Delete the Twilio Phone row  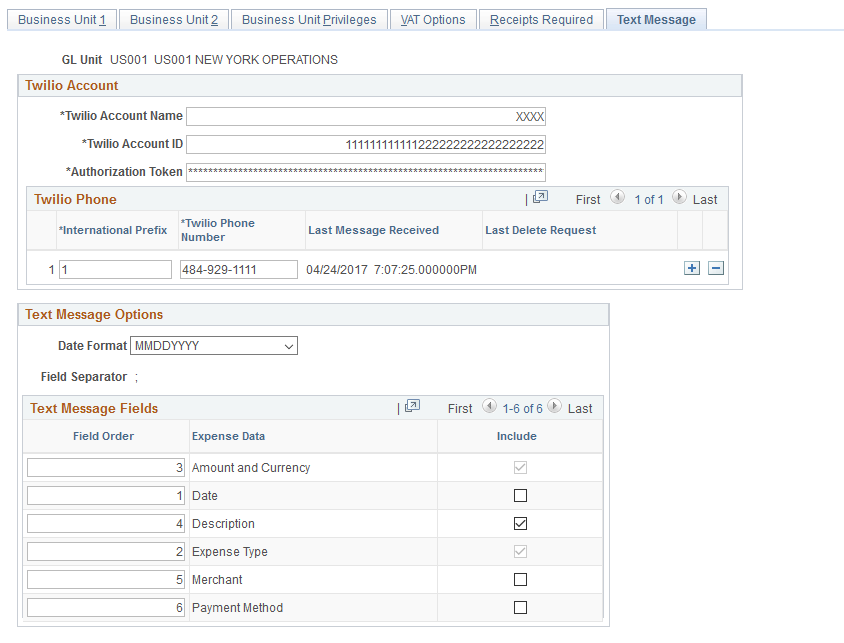pos(716,268)
